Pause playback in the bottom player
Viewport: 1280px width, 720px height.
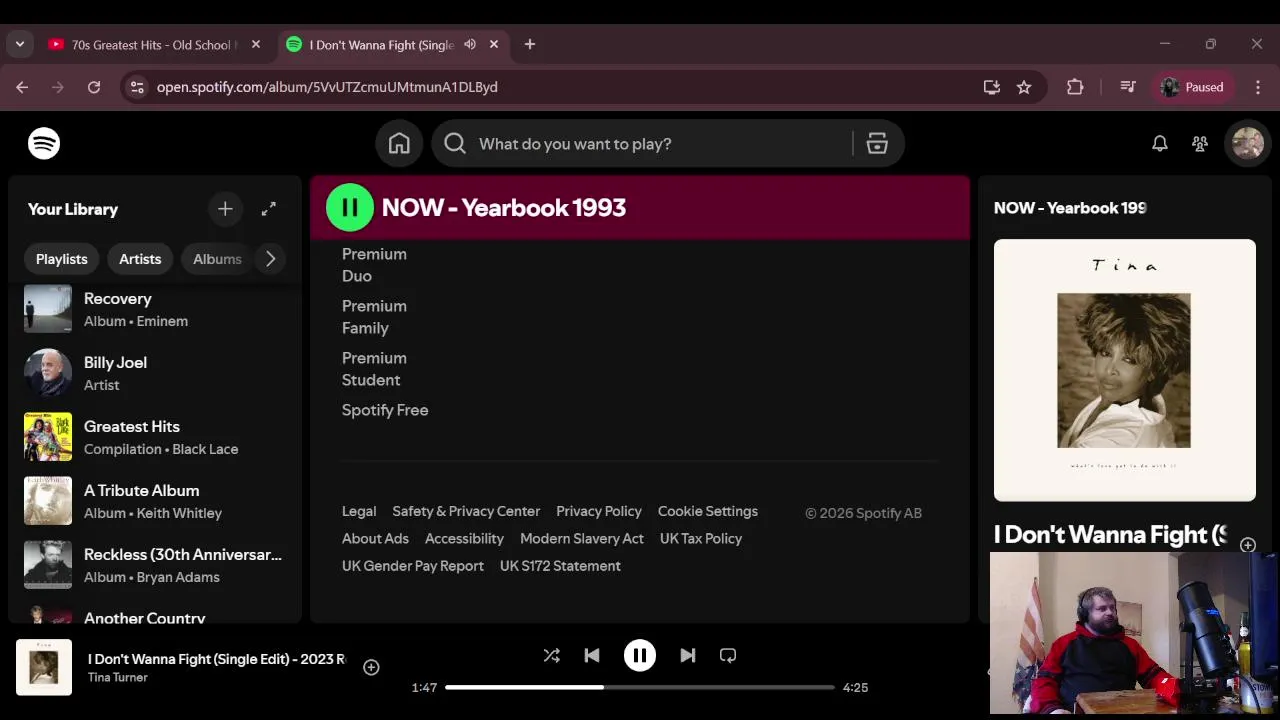tap(640, 656)
